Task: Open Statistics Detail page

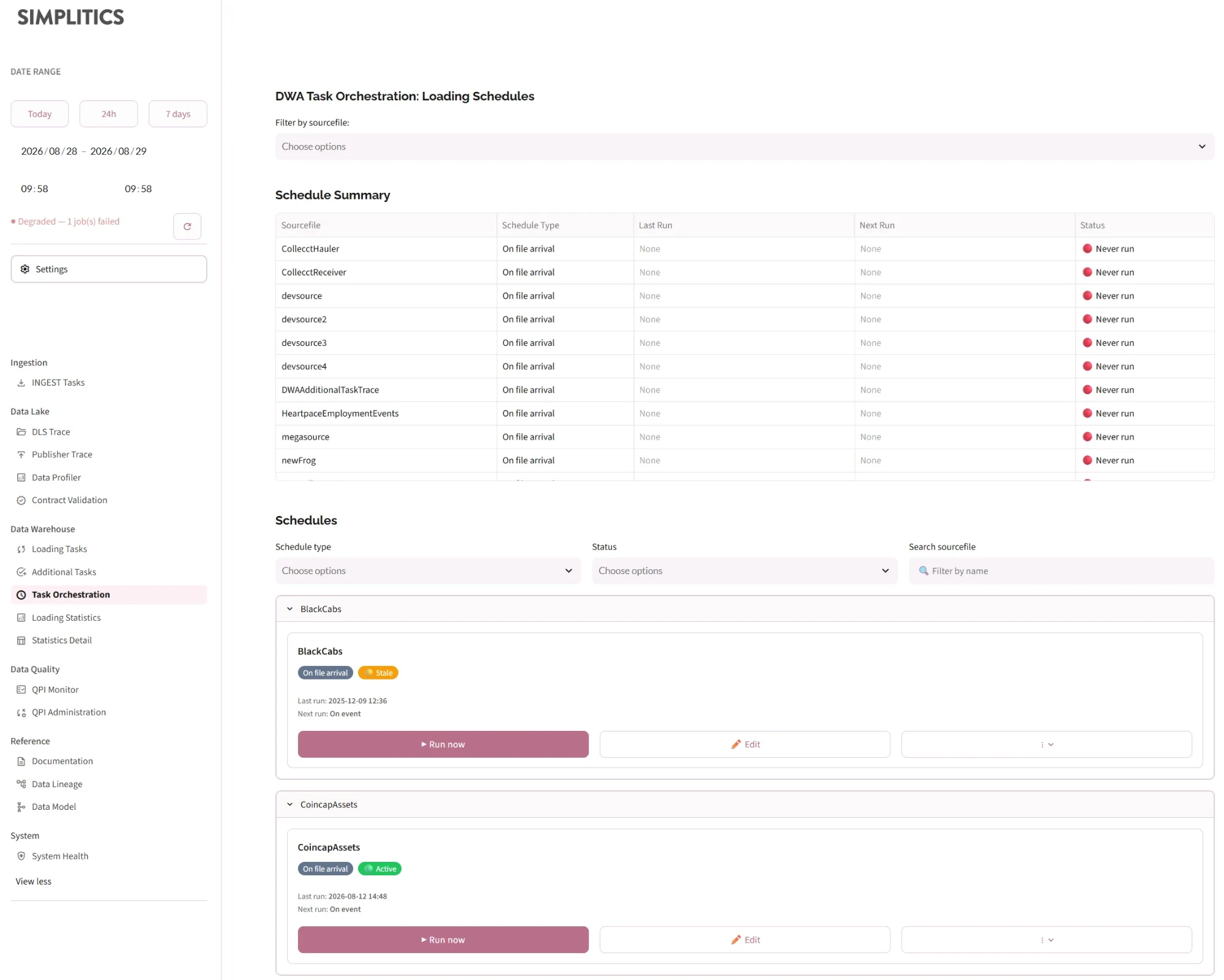Action: coord(62,640)
